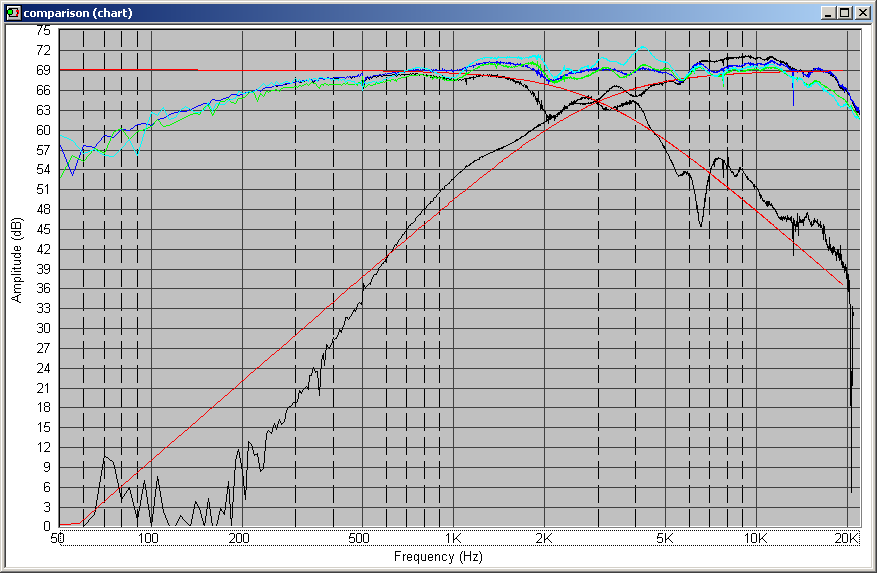This screenshot has height=573, width=877.
Task: Click the 10K frequency label
Action: coord(755,538)
